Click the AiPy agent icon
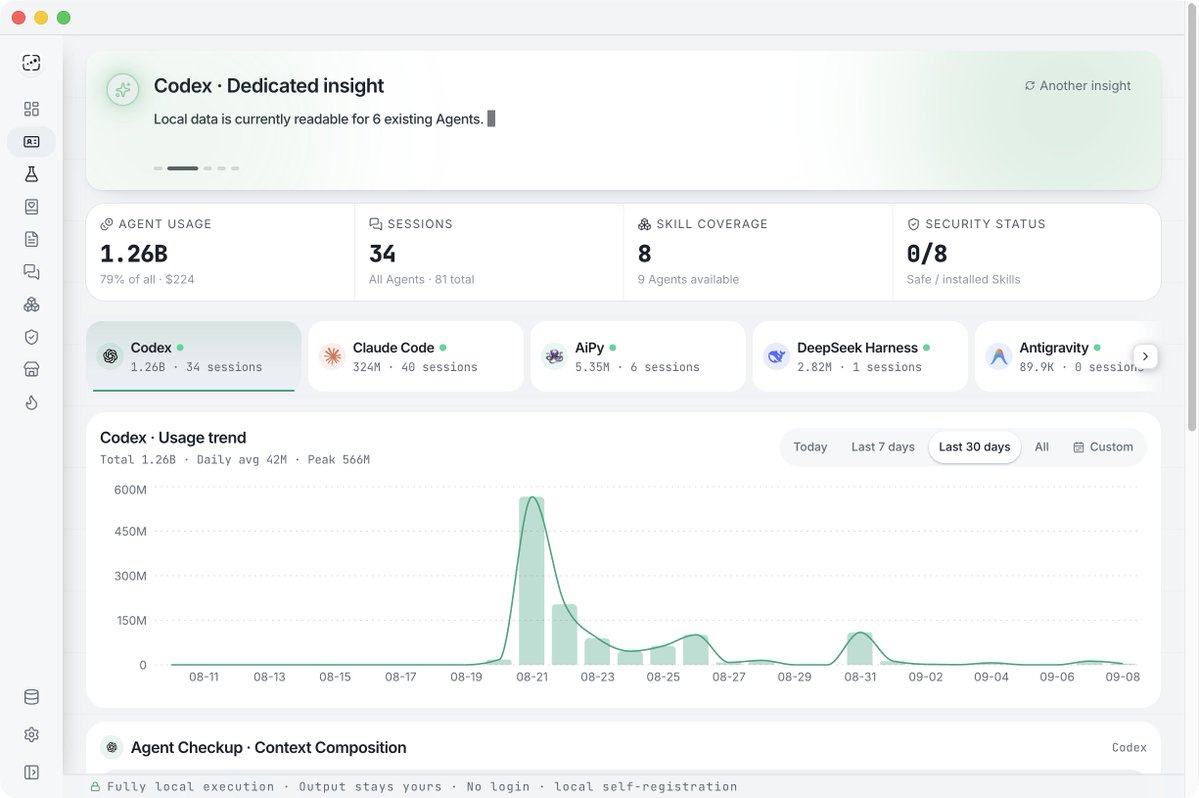 554,356
